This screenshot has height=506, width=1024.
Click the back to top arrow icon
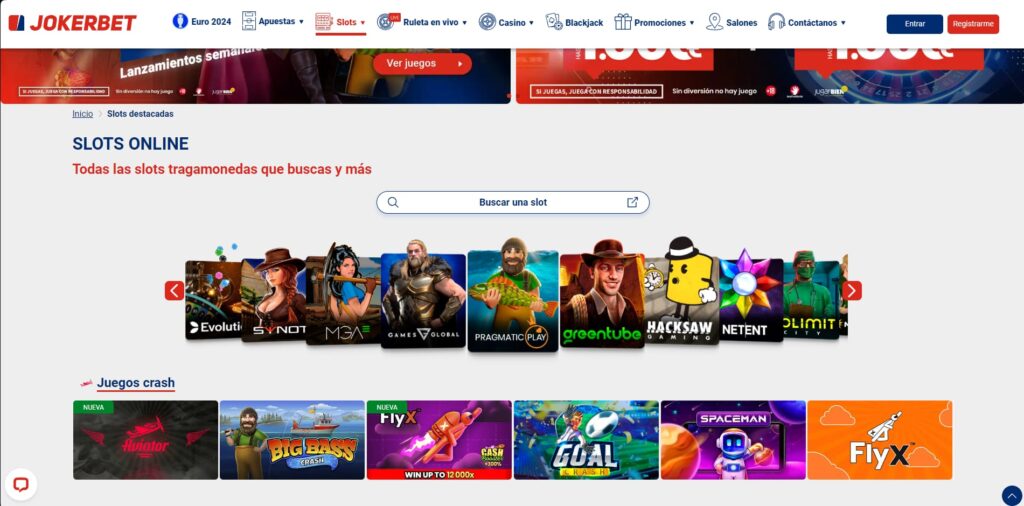(1012, 496)
